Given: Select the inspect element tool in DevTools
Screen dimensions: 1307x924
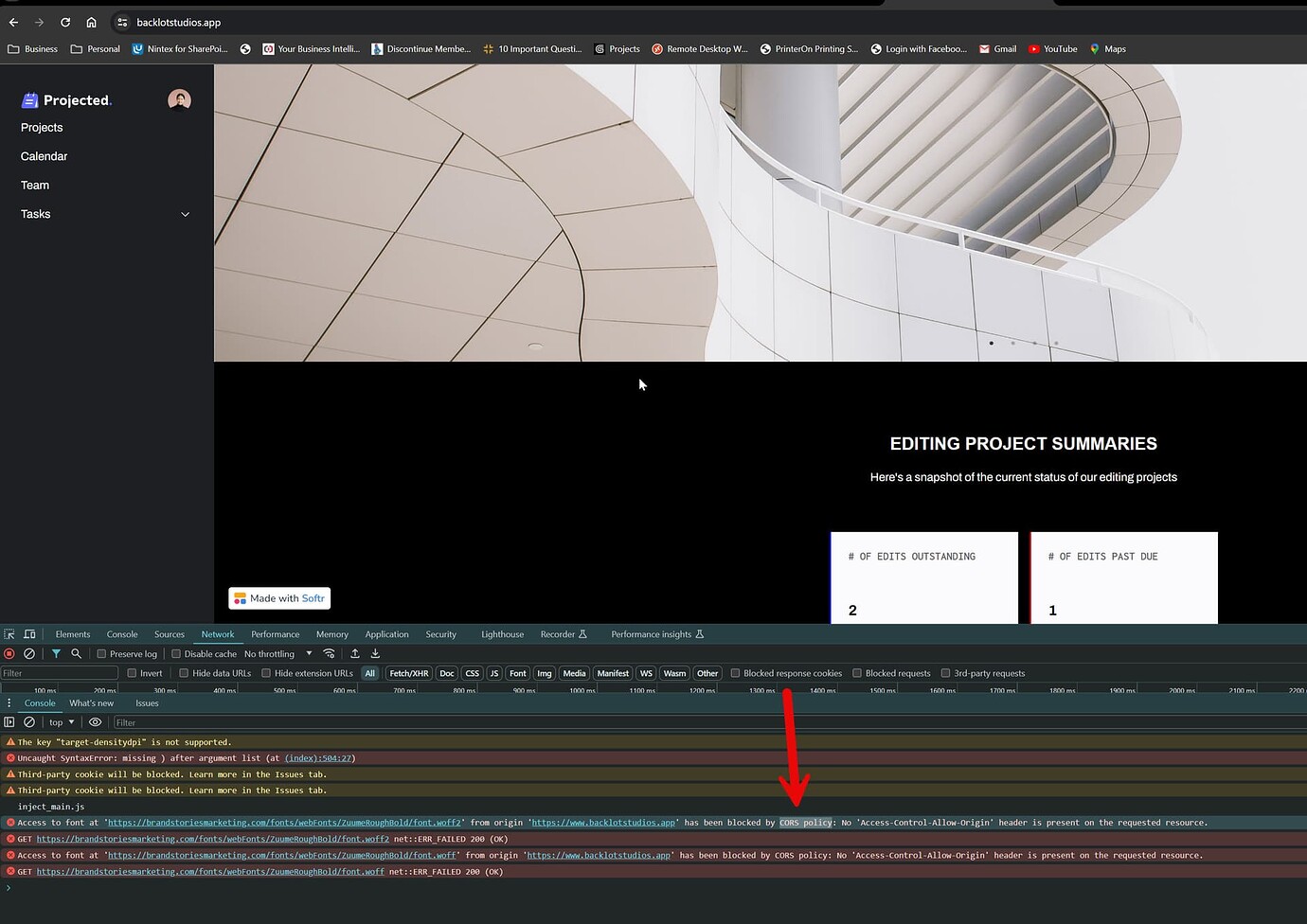Looking at the screenshot, I should pos(9,633).
